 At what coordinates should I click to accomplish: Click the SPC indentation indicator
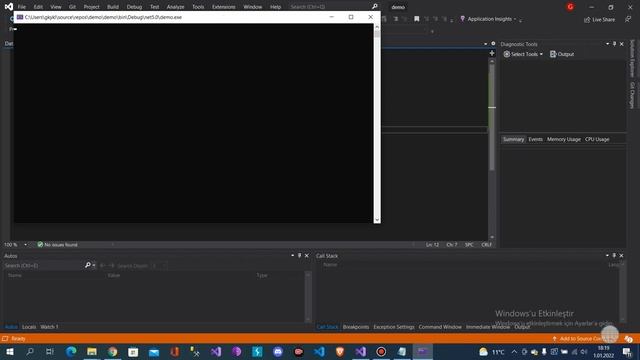[x=469, y=244]
